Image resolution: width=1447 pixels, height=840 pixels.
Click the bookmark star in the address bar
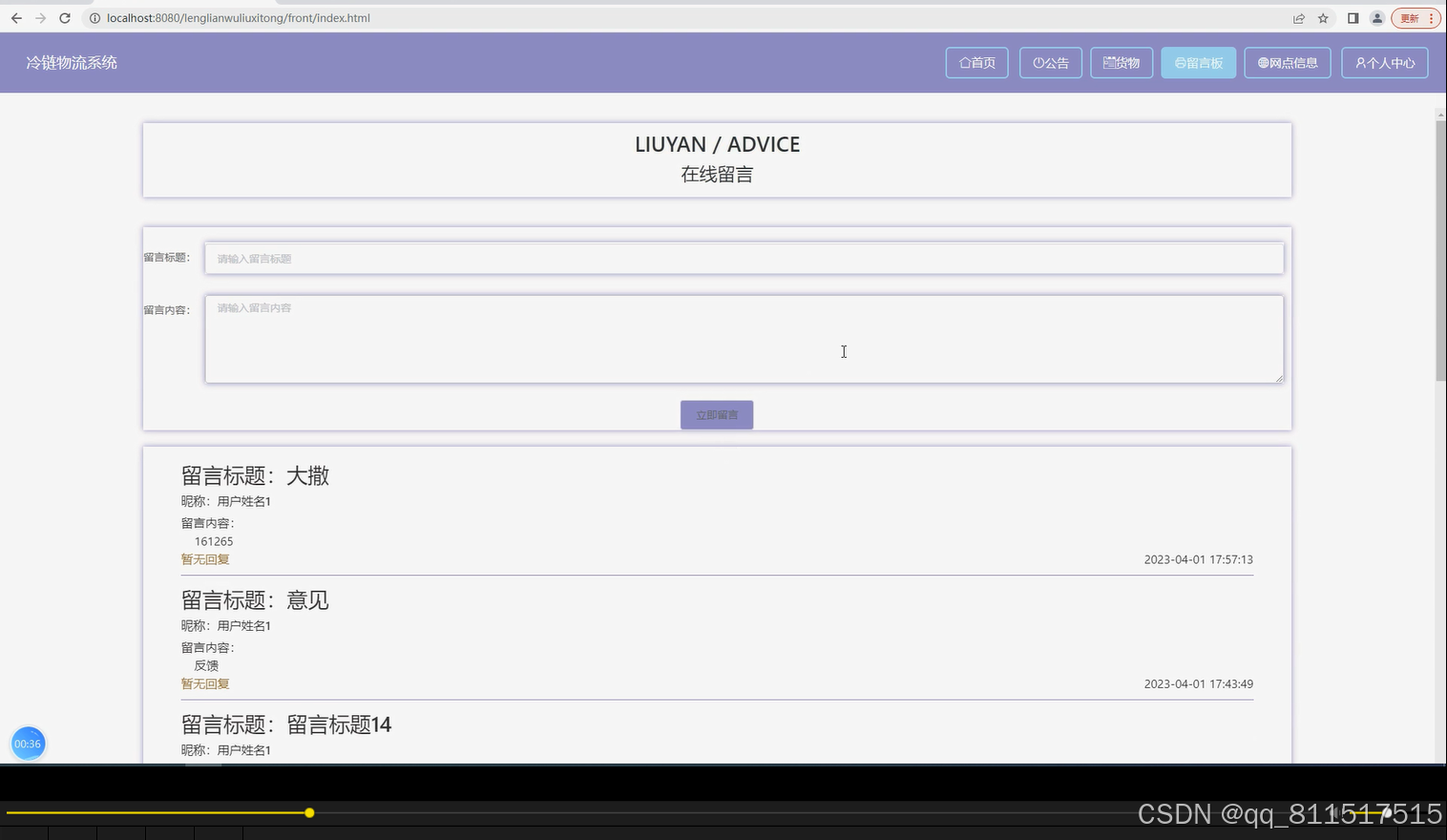click(1323, 17)
